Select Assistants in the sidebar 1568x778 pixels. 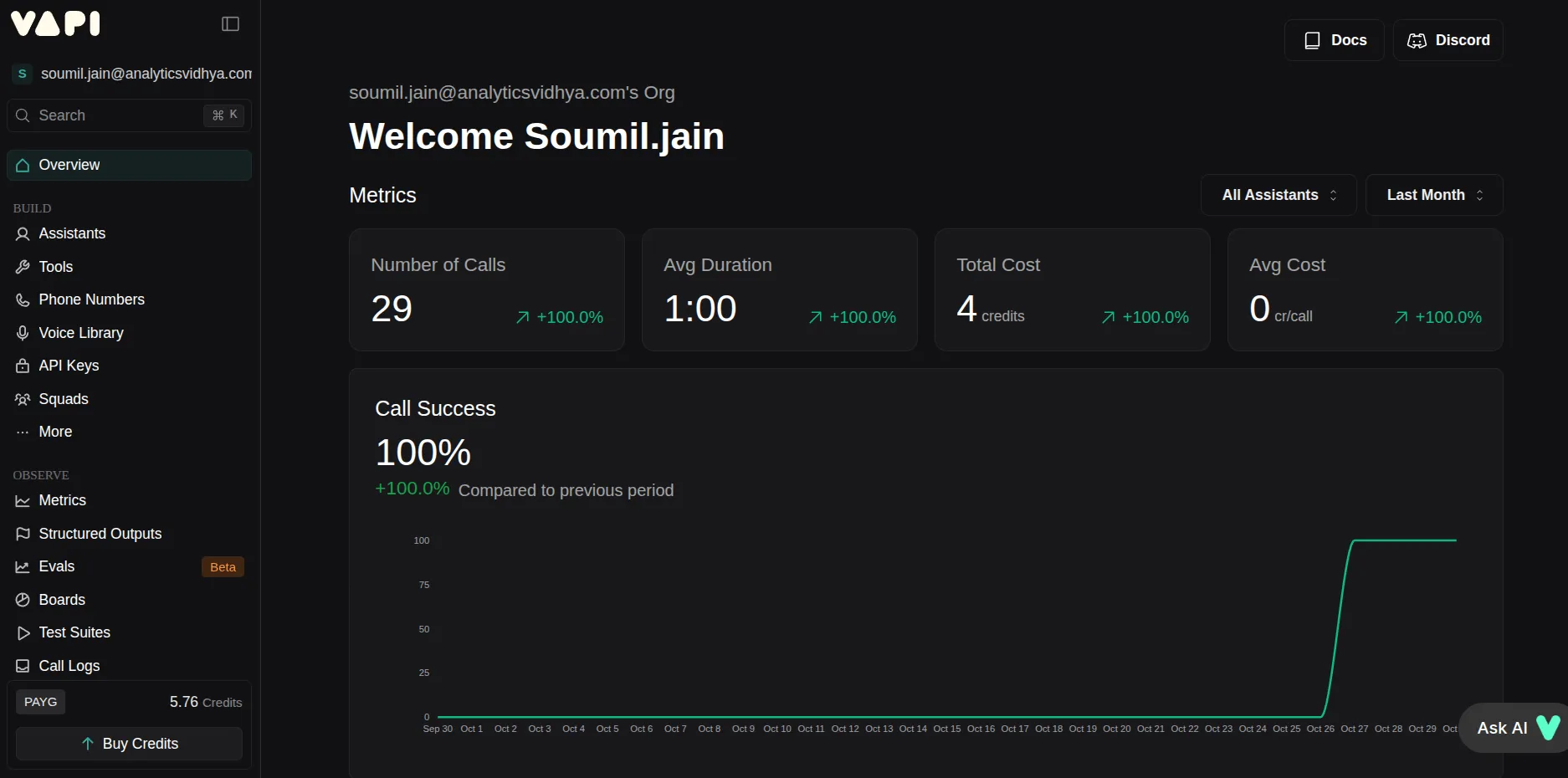click(71, 233)
